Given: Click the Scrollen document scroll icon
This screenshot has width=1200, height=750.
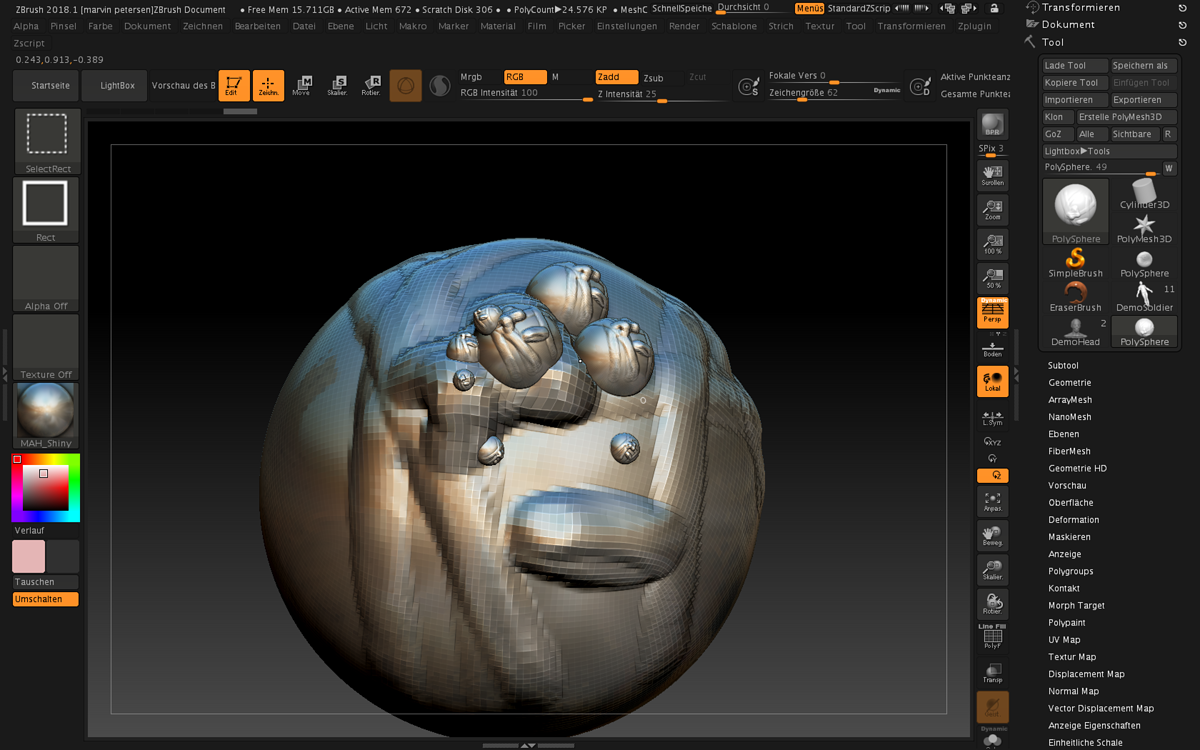Looking at the screenshot, I should (x=992, y=175).
